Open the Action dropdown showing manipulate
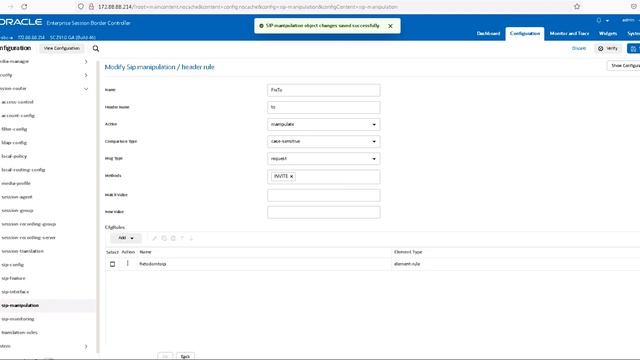This screenshot has width=640, height=360. click(x=324, y=124)
